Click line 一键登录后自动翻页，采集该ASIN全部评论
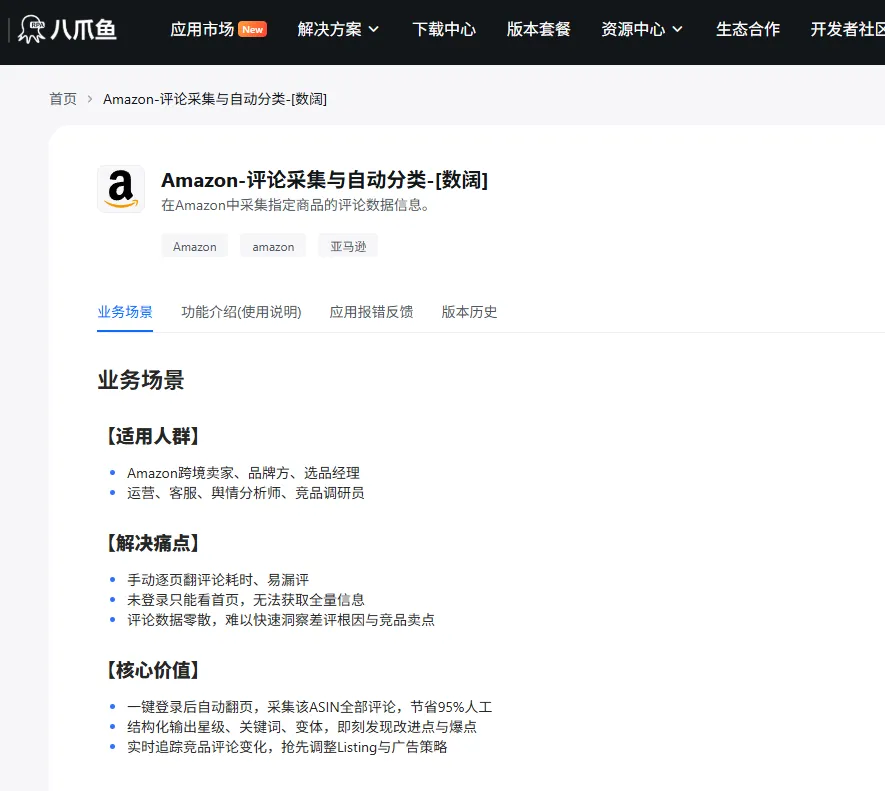Image resolution: width=885 pixels, height=791 pixels. [x=309, y=707]
